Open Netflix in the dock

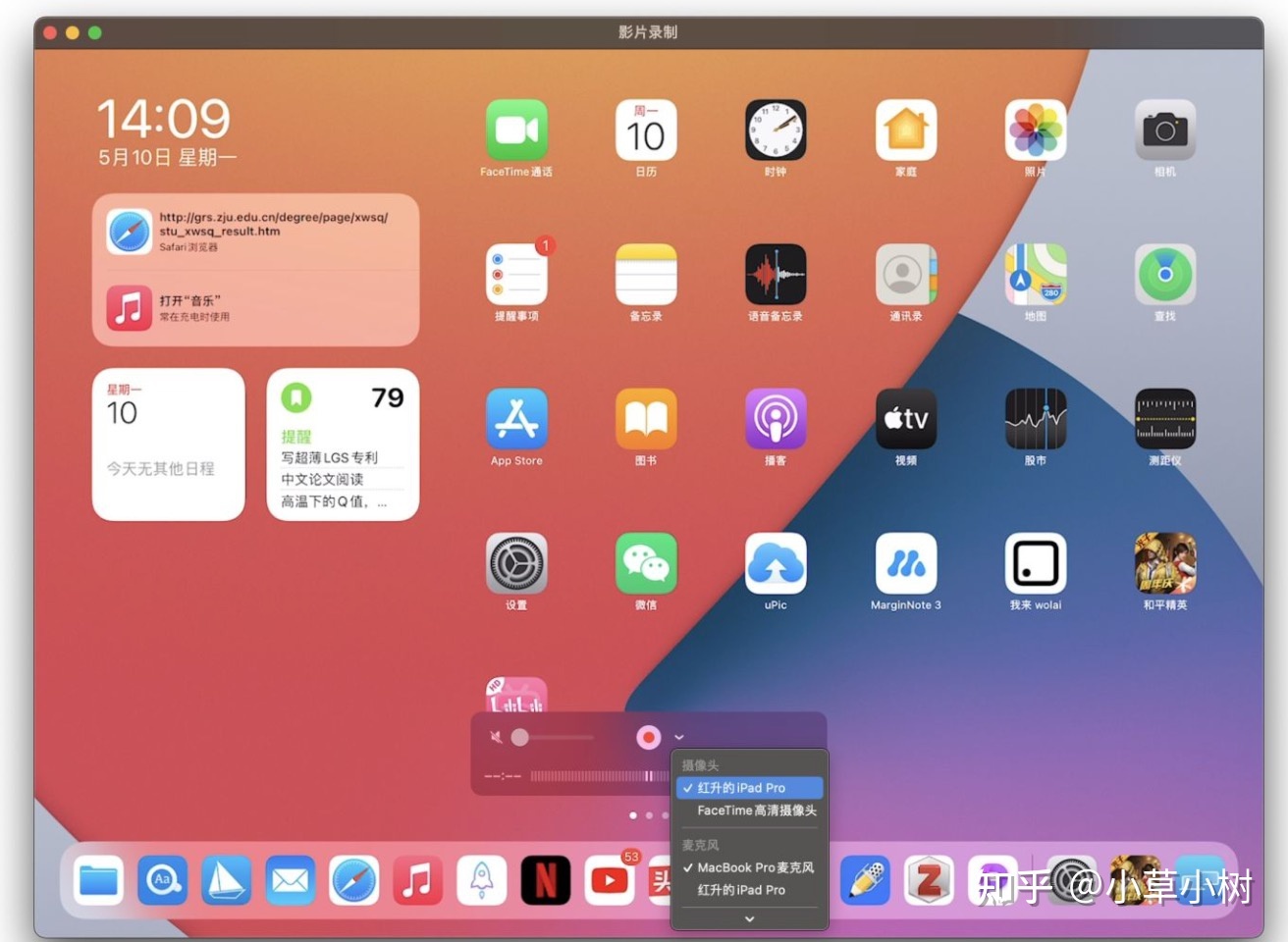[545, 880]
